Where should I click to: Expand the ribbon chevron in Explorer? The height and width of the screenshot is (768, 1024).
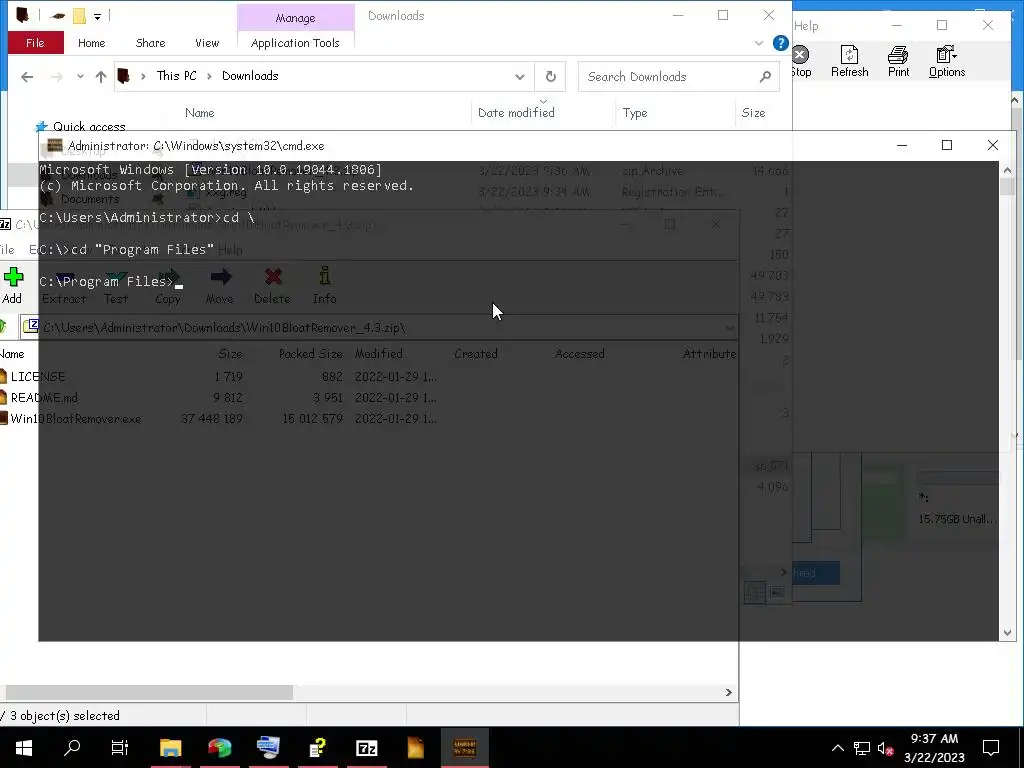(x=758, y=43)
